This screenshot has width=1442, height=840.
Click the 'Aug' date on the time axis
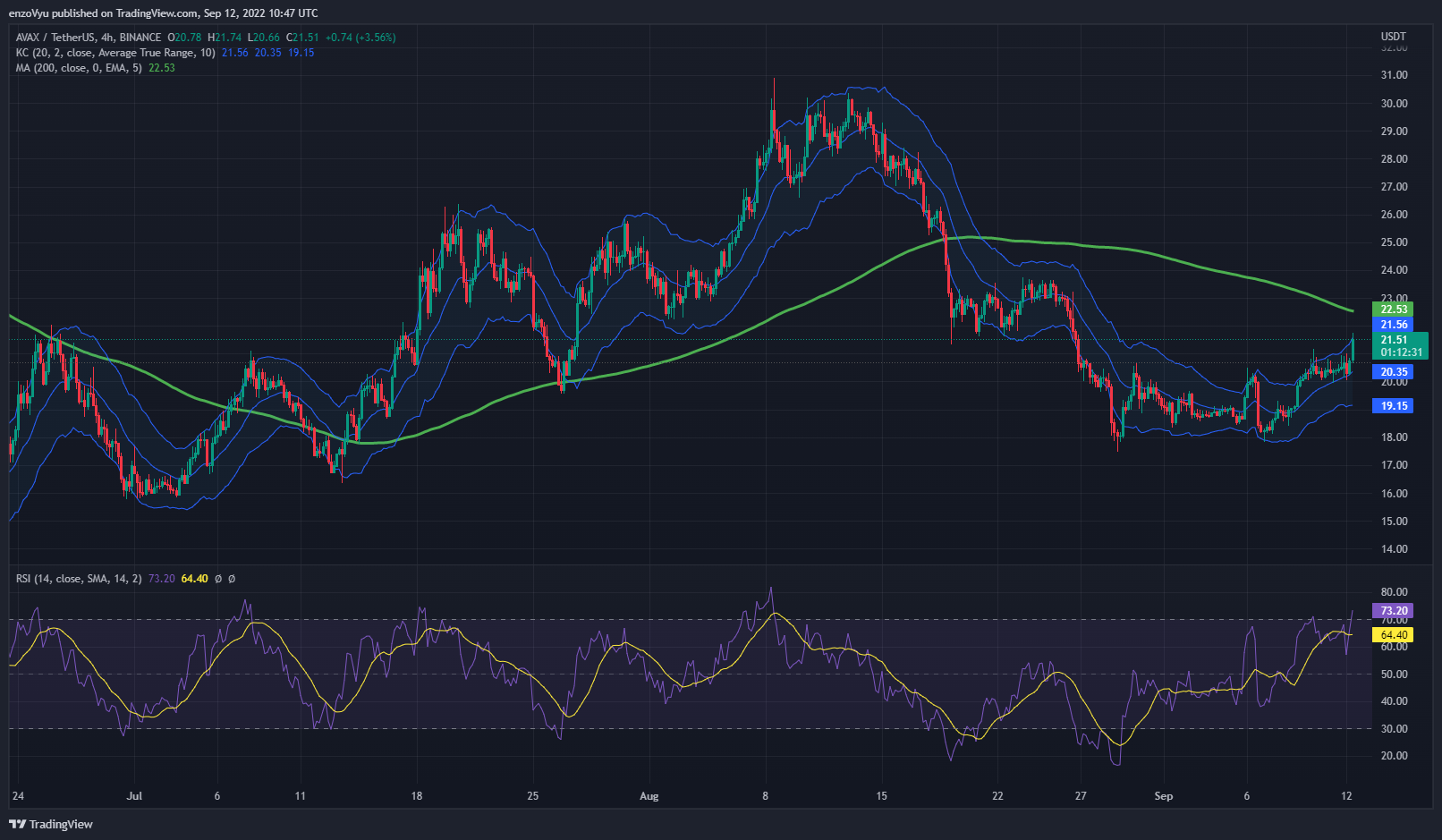click(x=649, y=796)
